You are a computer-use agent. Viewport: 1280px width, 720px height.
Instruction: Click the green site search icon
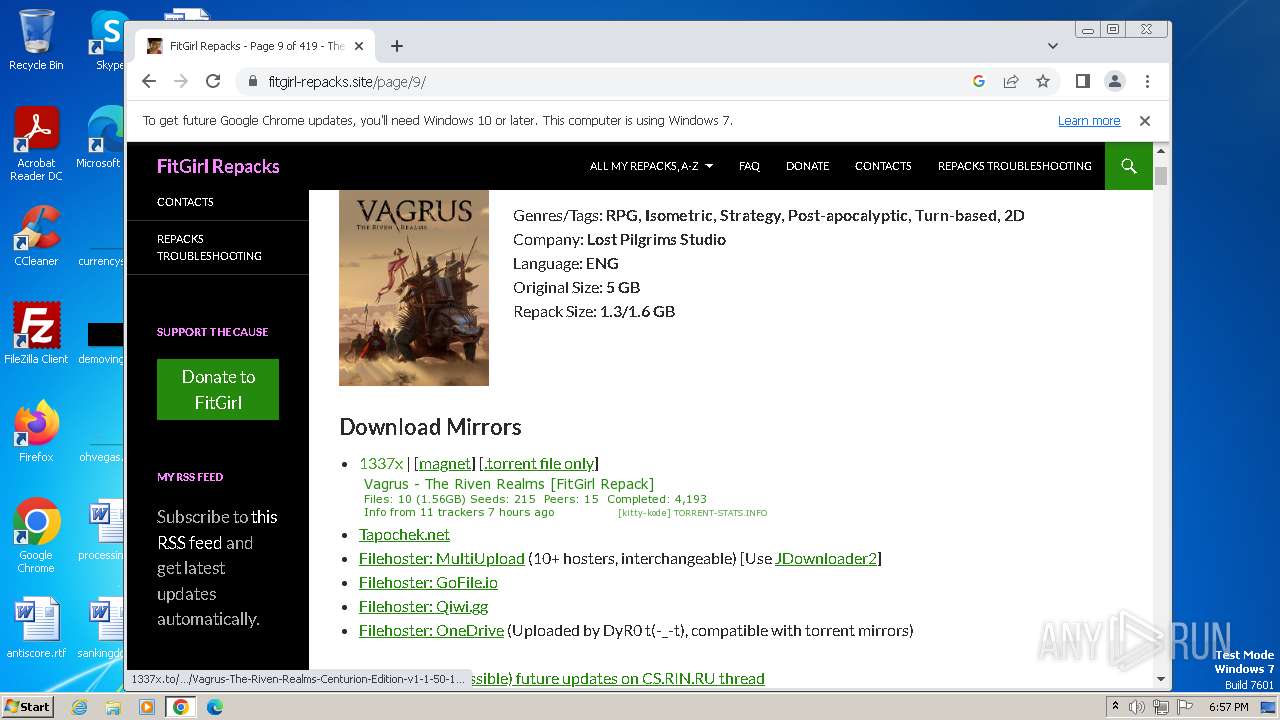tap(1129, 166)
